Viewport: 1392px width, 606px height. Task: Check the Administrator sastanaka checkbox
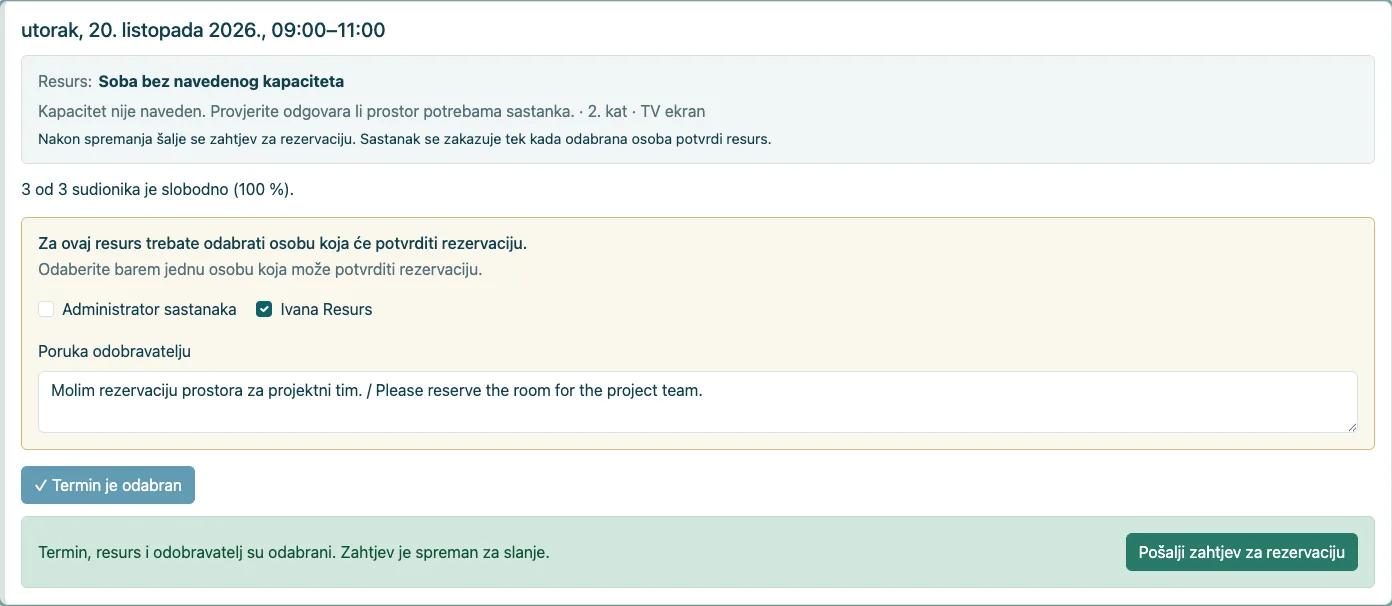pos(46,310)
